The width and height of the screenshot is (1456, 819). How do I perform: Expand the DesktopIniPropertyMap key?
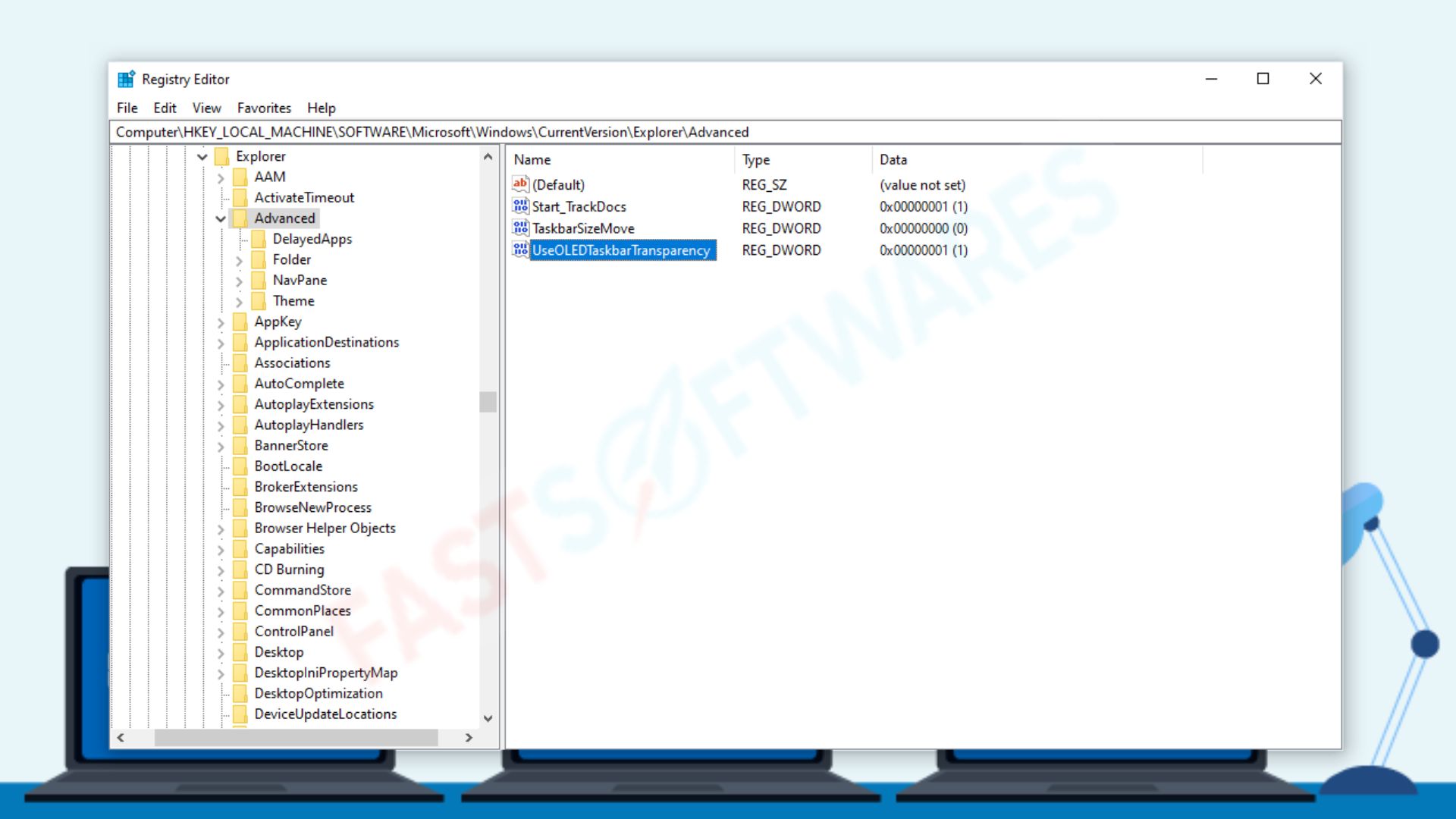point(221,673)
